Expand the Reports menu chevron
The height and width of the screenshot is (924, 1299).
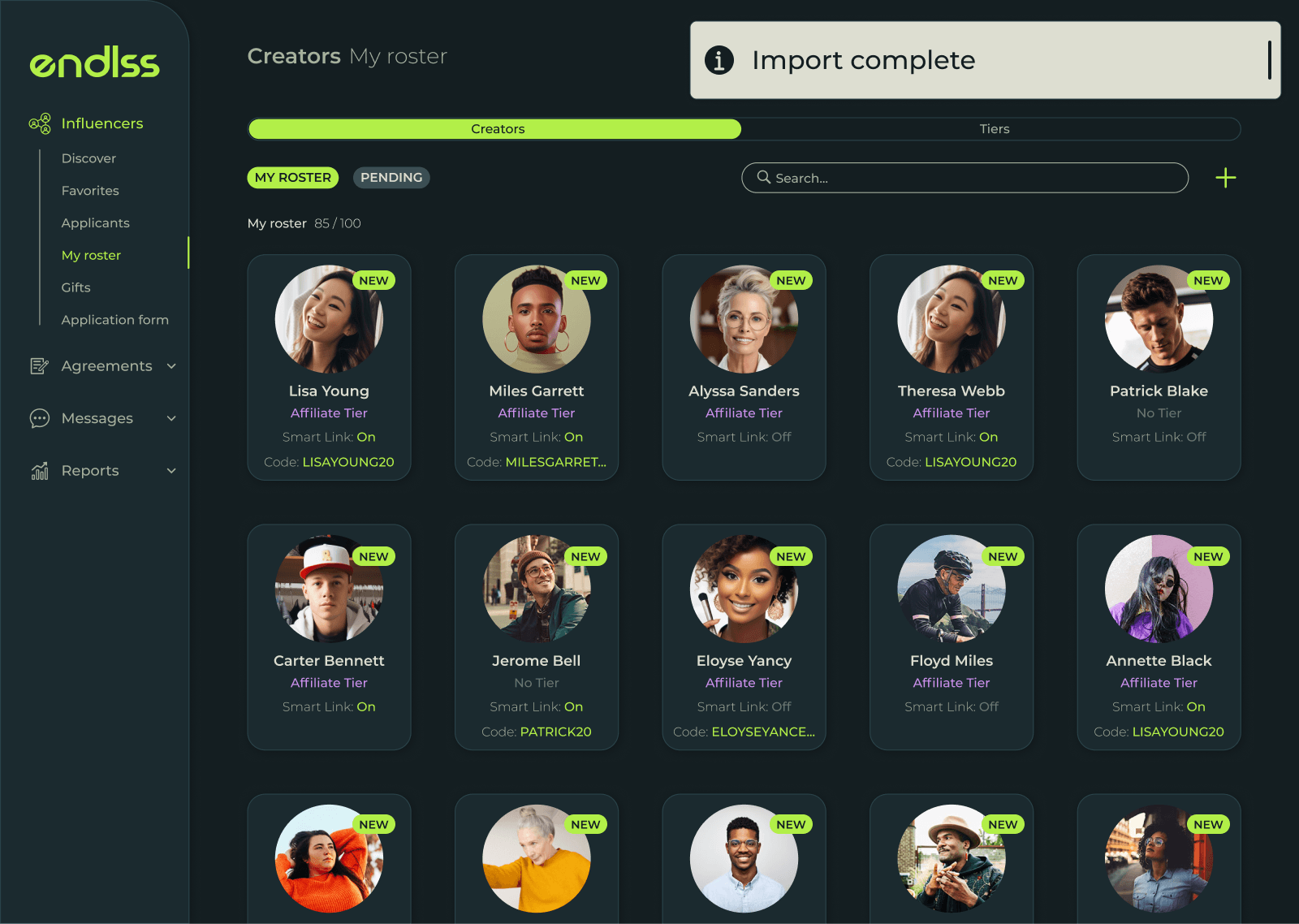(171, 471)
